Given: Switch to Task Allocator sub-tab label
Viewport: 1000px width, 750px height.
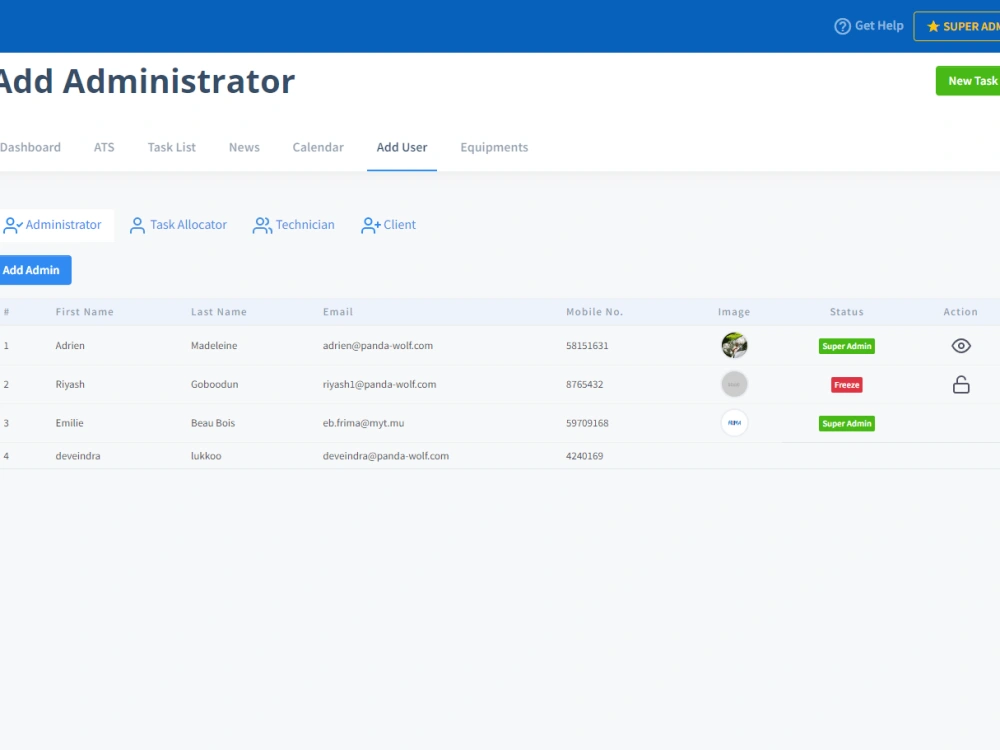Looking at the screenshot, I should pyautogui.click(x=188, y=224).
